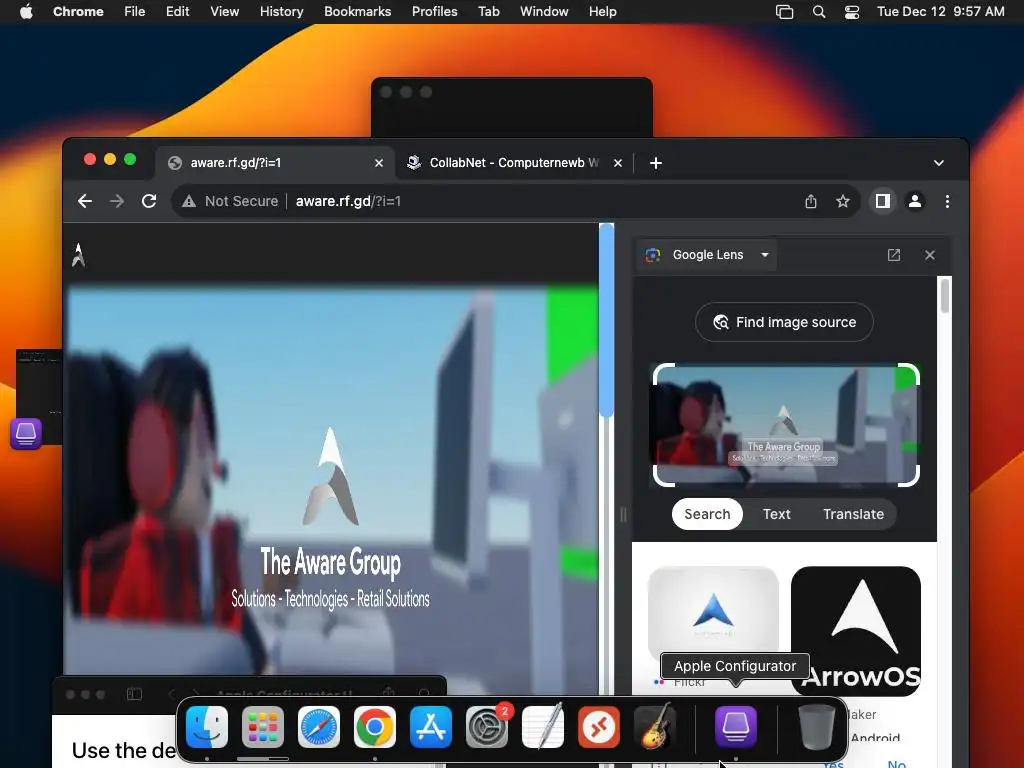Click the Aware logo in page header
The height and width of the screenshot is (768, 1024).
pos(79,255)
